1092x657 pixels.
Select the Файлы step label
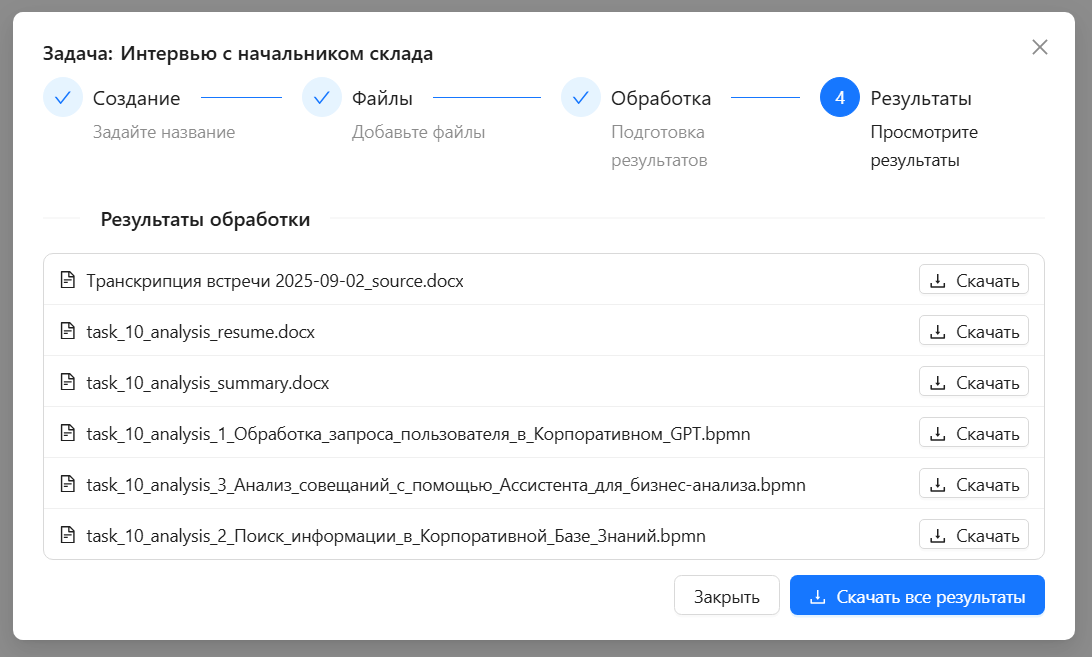[382, 98]
